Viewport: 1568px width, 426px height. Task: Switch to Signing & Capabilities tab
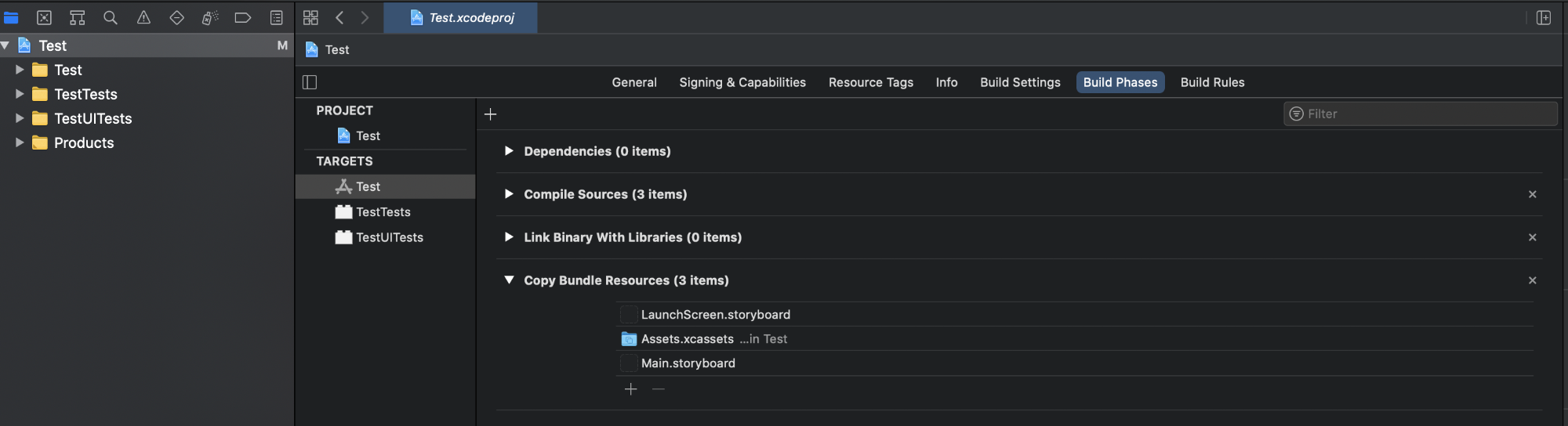coord(742,82)
